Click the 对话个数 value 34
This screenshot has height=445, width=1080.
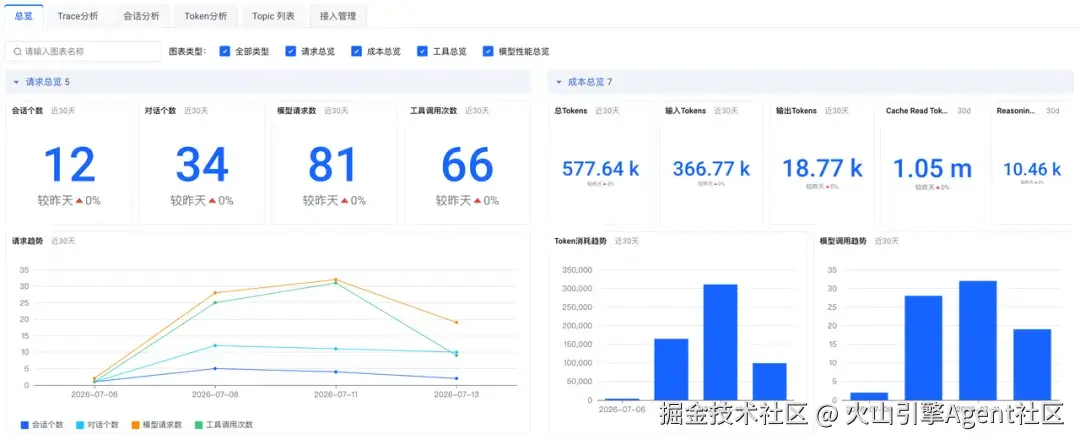click(x=202, y=165)
